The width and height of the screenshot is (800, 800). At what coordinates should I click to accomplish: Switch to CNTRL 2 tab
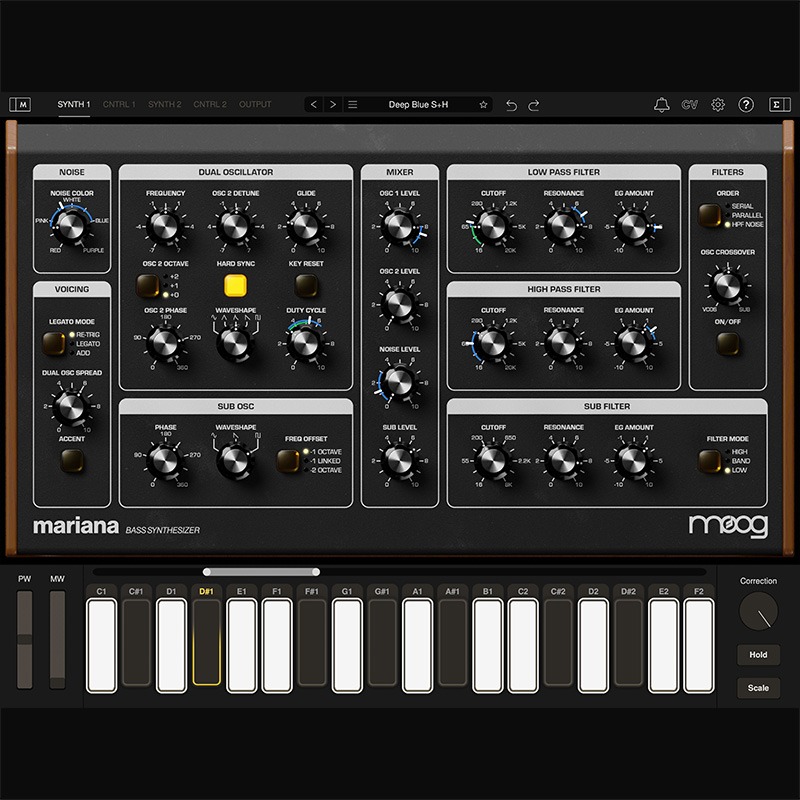[210, 104]
